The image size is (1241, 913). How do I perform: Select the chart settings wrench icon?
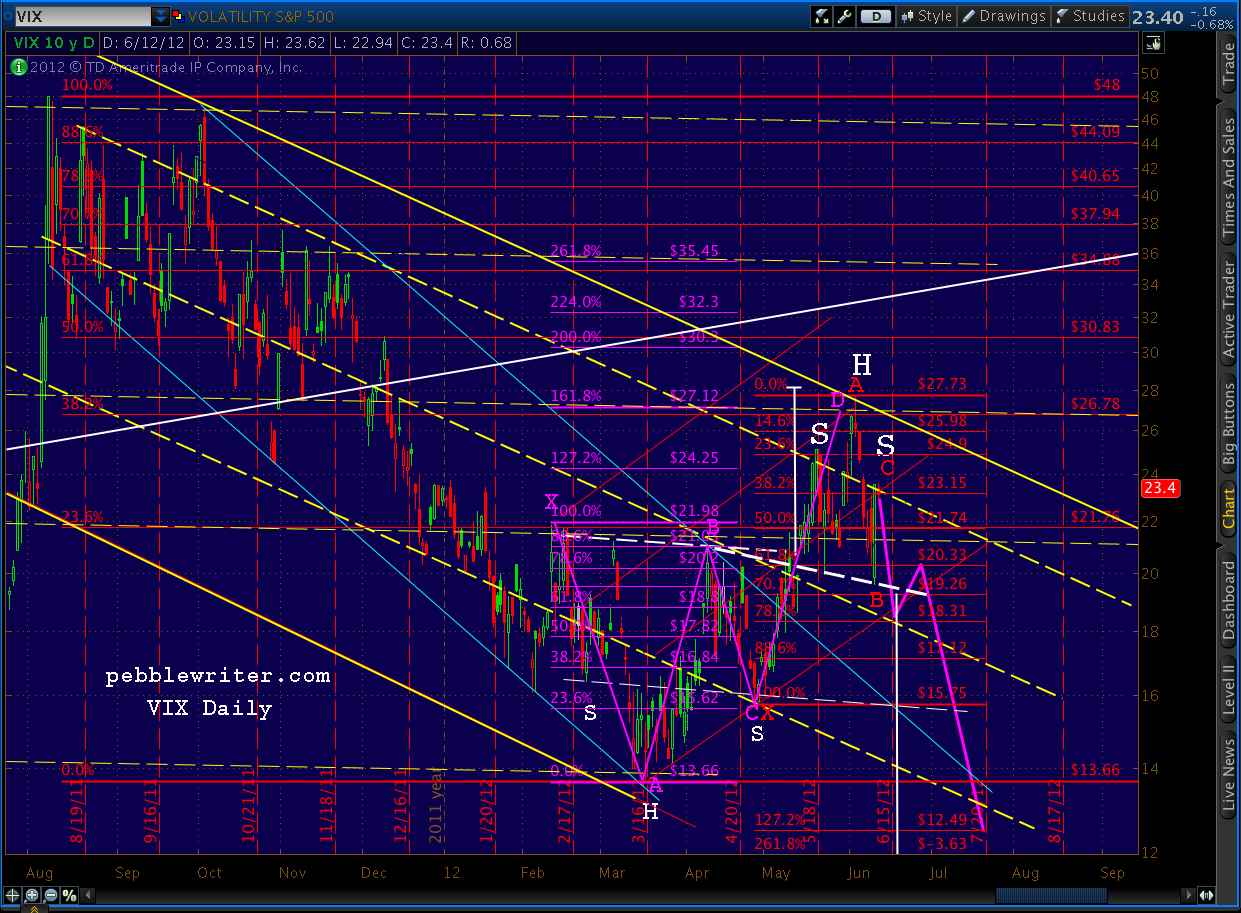(843, 15)
